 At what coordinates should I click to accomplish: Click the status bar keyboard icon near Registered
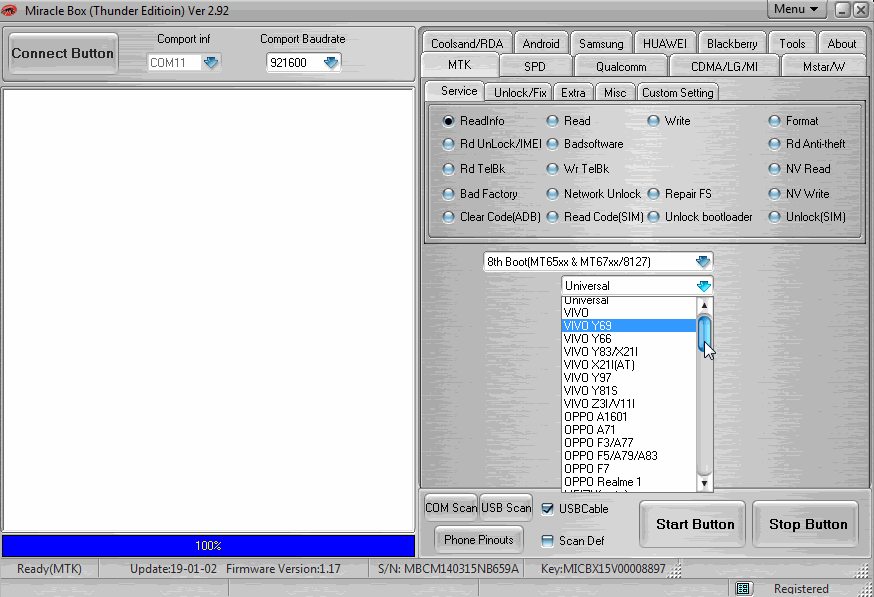point(742,588)
